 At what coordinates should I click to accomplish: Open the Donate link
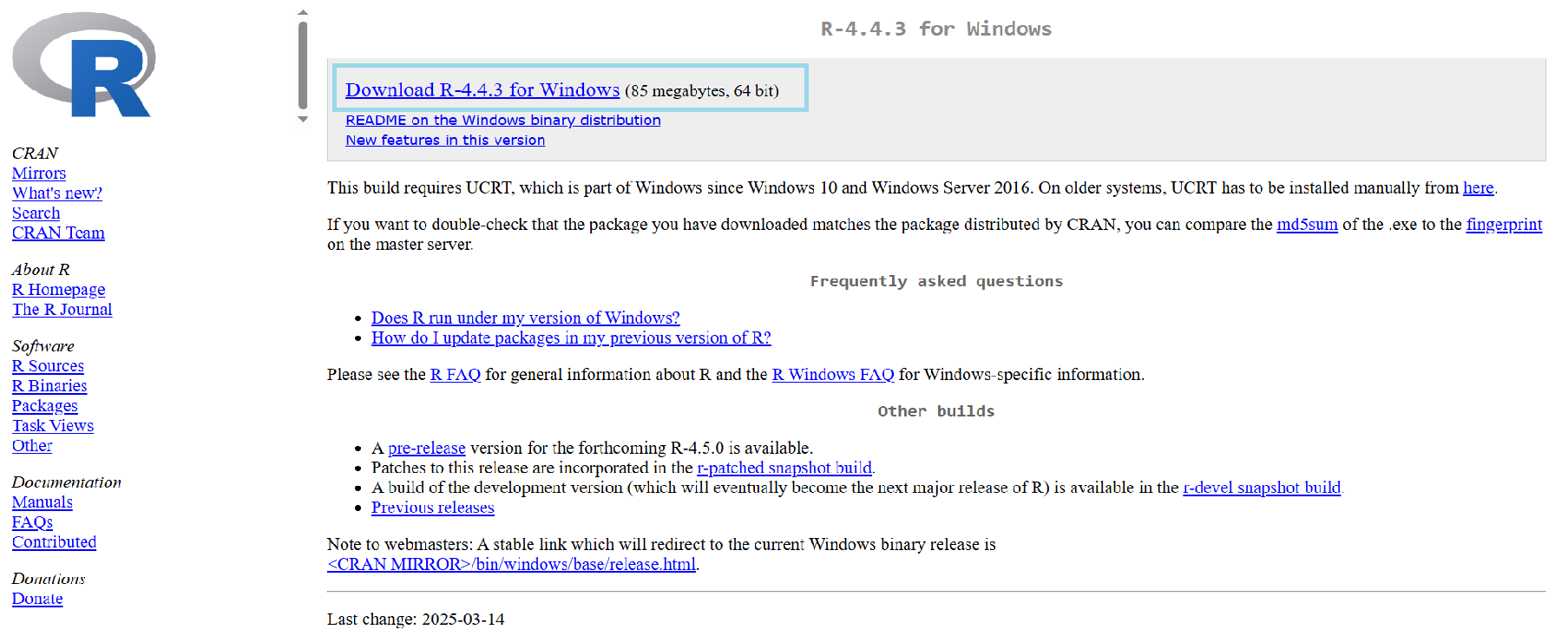(37, 598)
